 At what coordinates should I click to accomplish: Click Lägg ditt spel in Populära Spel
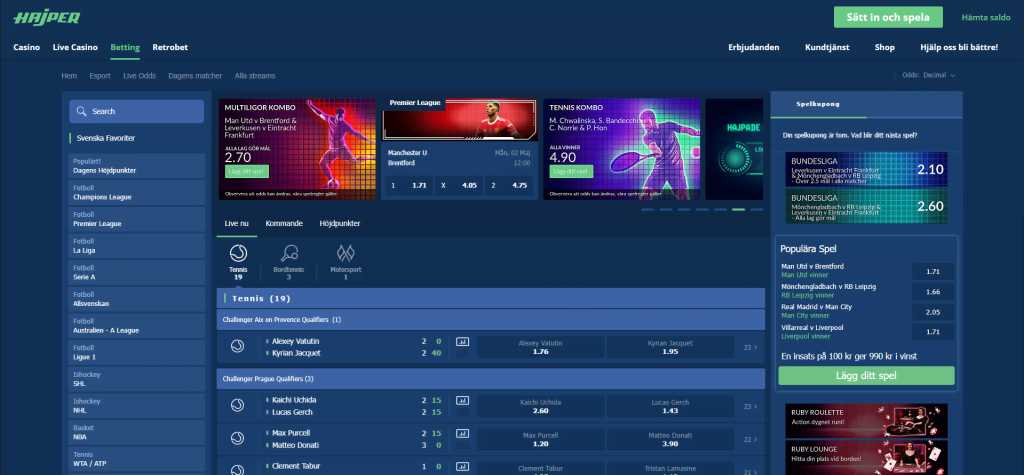tap(866, 376)
